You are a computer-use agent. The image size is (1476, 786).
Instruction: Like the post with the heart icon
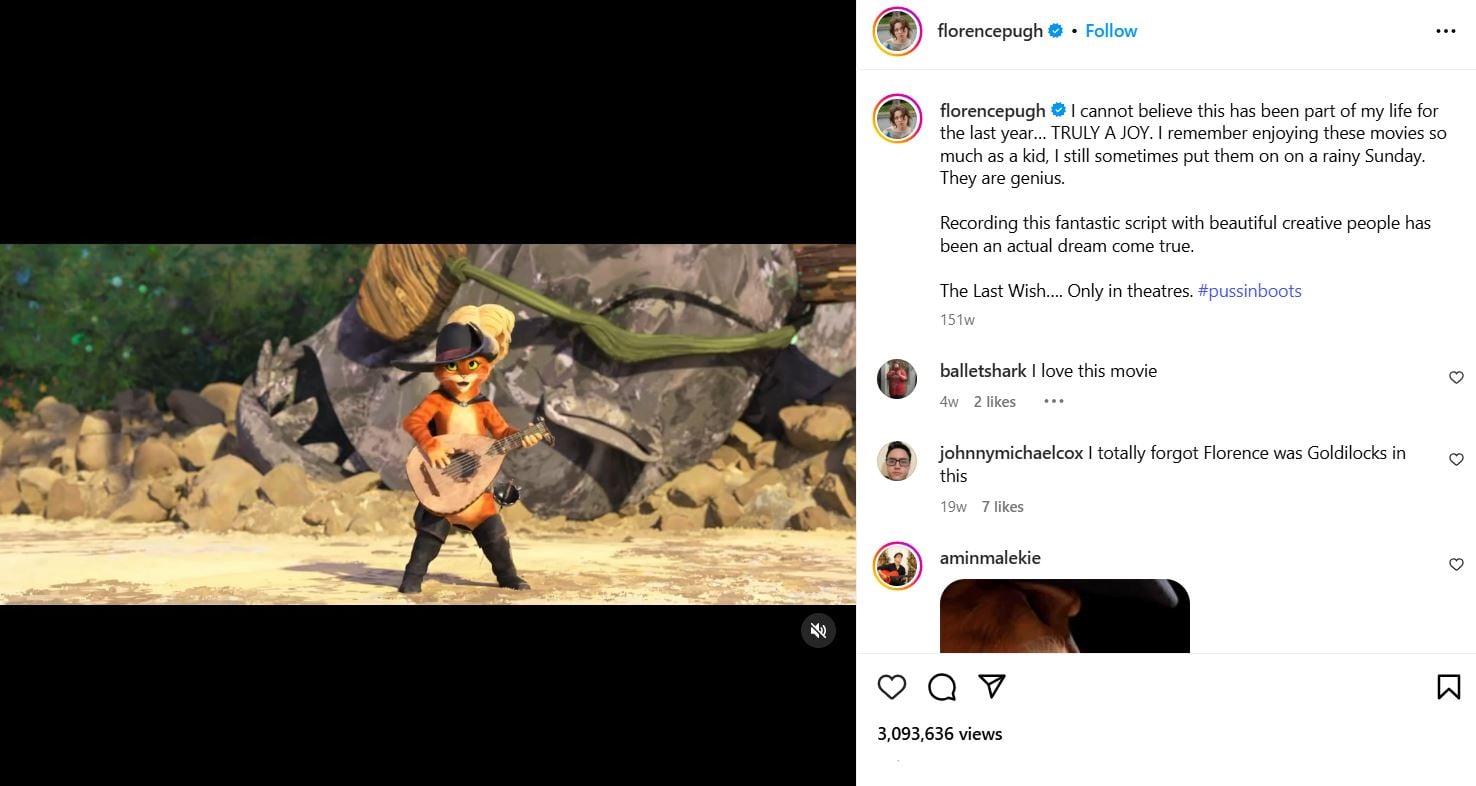[x=891, y=687]
